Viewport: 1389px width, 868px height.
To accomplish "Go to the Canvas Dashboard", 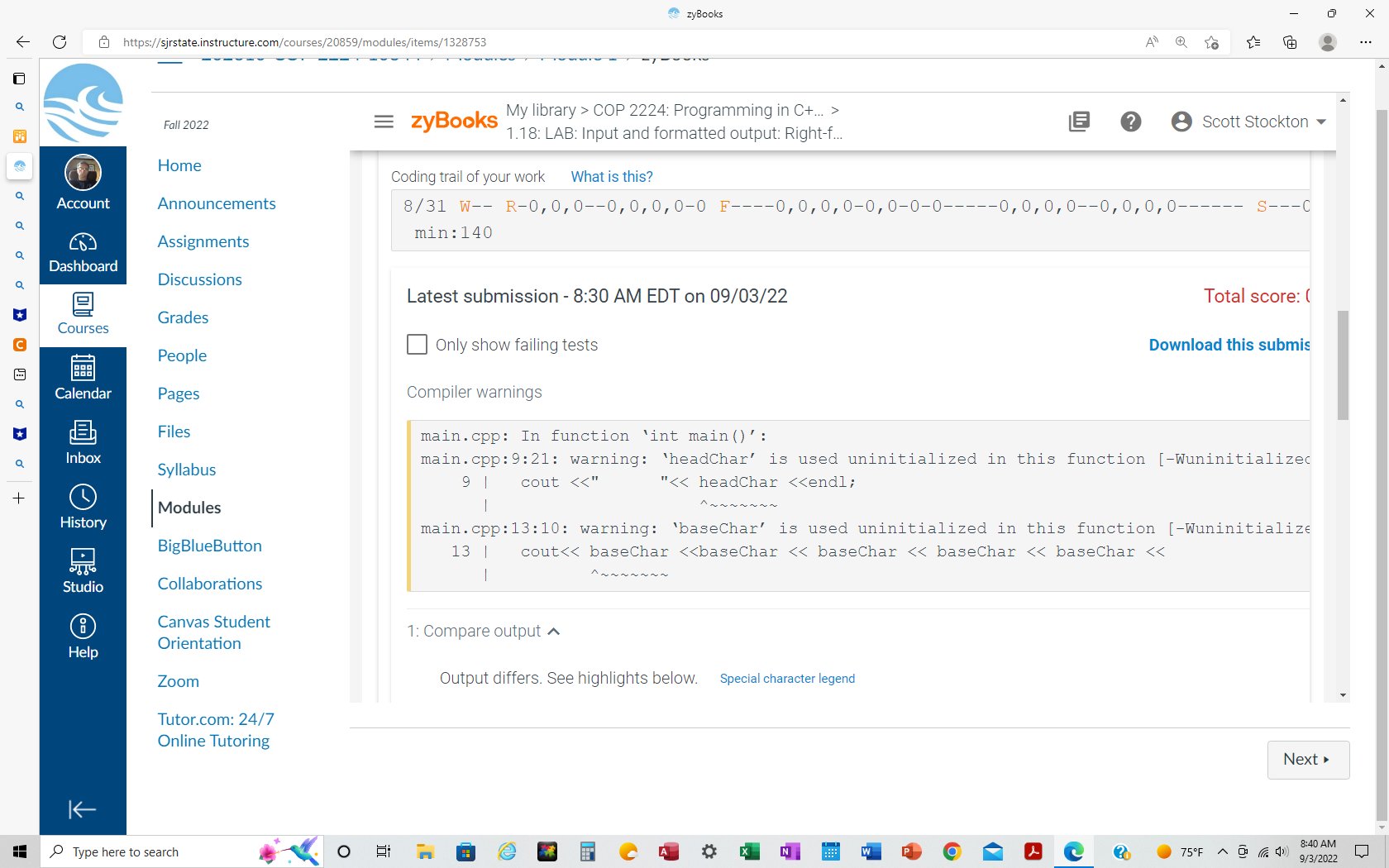I will click(x=83, y=252).
